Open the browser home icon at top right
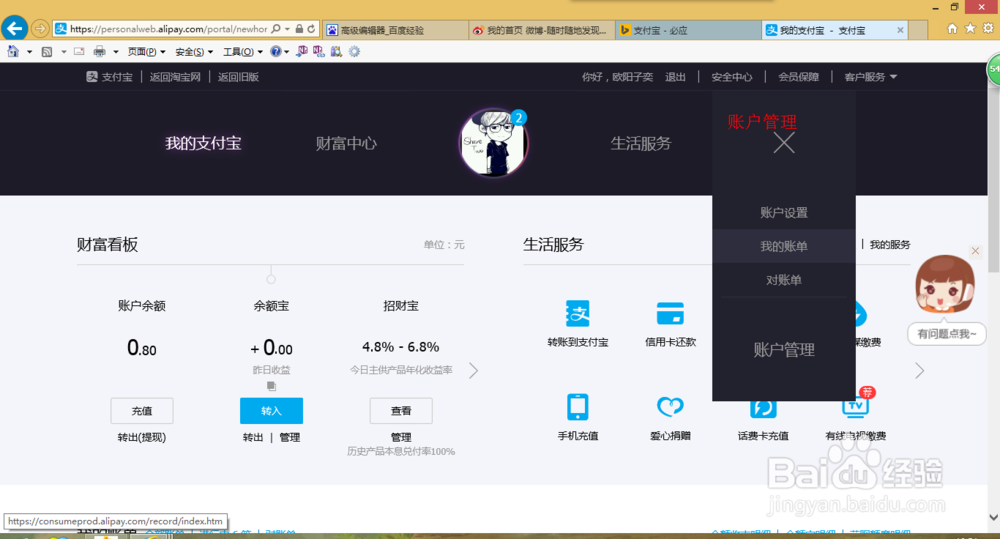The width and height of the screenshot is (1000, 539). coord(952,29)
